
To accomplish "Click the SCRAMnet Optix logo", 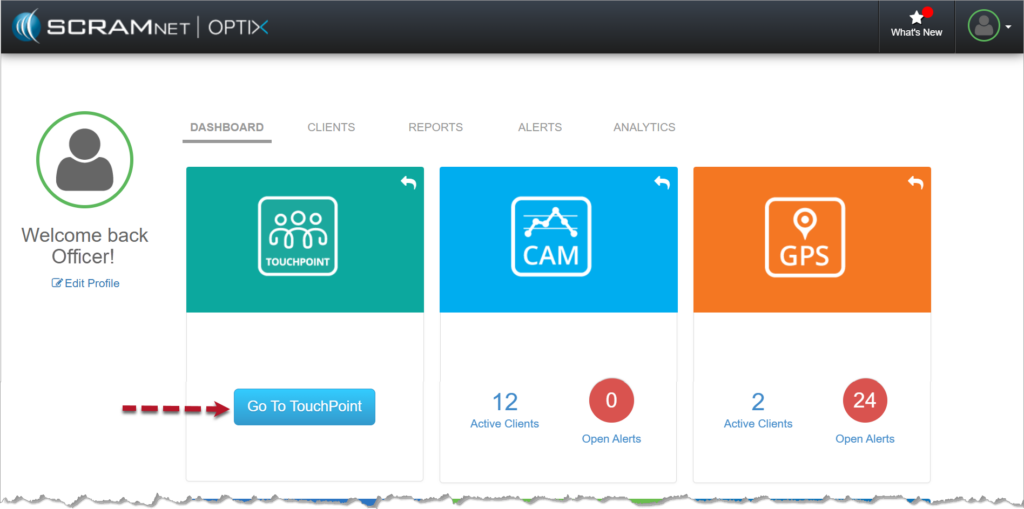I will pyautogui.click(x=140, y=26).
